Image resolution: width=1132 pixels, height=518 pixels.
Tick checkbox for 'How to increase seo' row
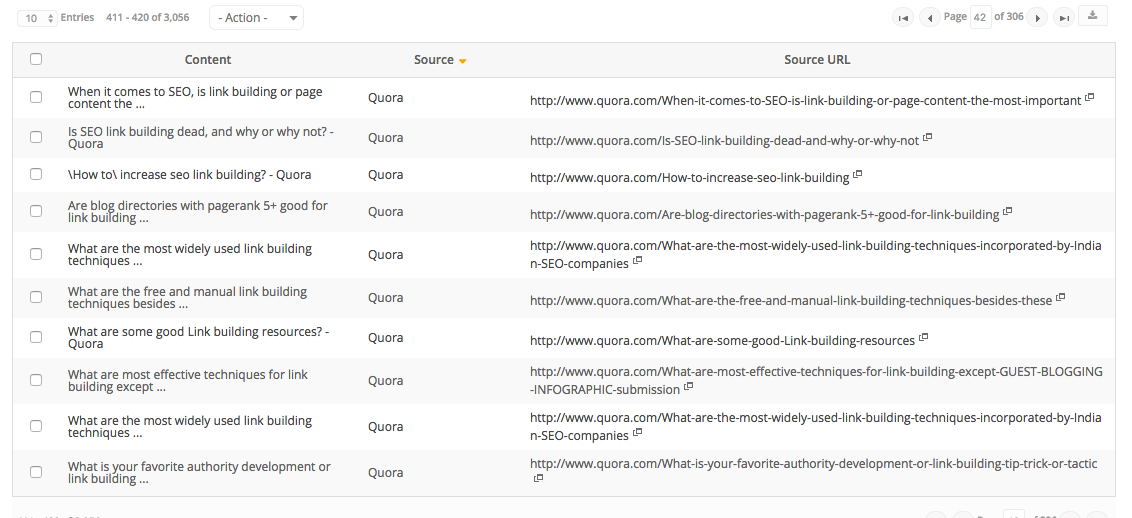tap(36, 174)
